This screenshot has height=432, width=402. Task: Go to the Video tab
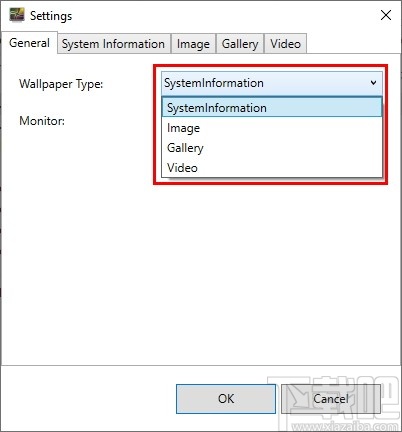coord(285,44)
